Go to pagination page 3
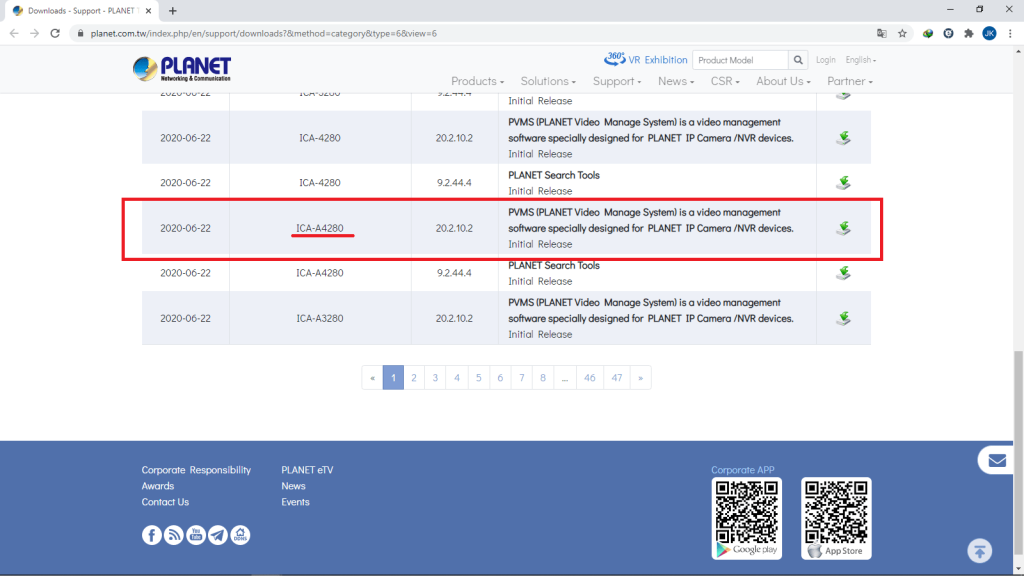 pyautogui.click(x=435, y=378)
